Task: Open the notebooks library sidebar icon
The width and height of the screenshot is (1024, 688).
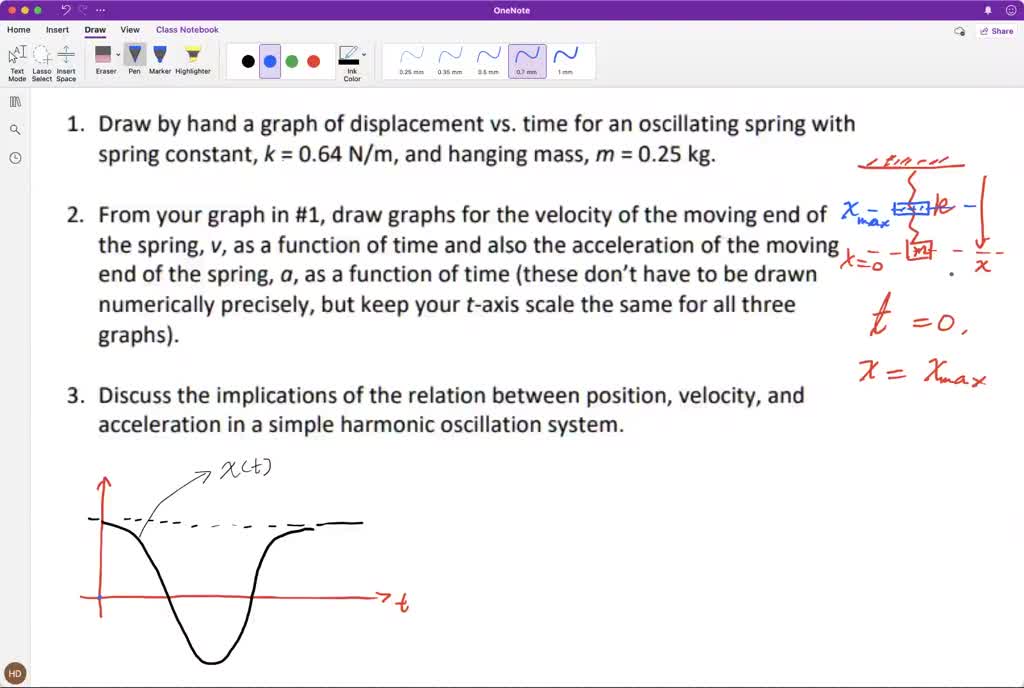Action: [x=15, y=101]
